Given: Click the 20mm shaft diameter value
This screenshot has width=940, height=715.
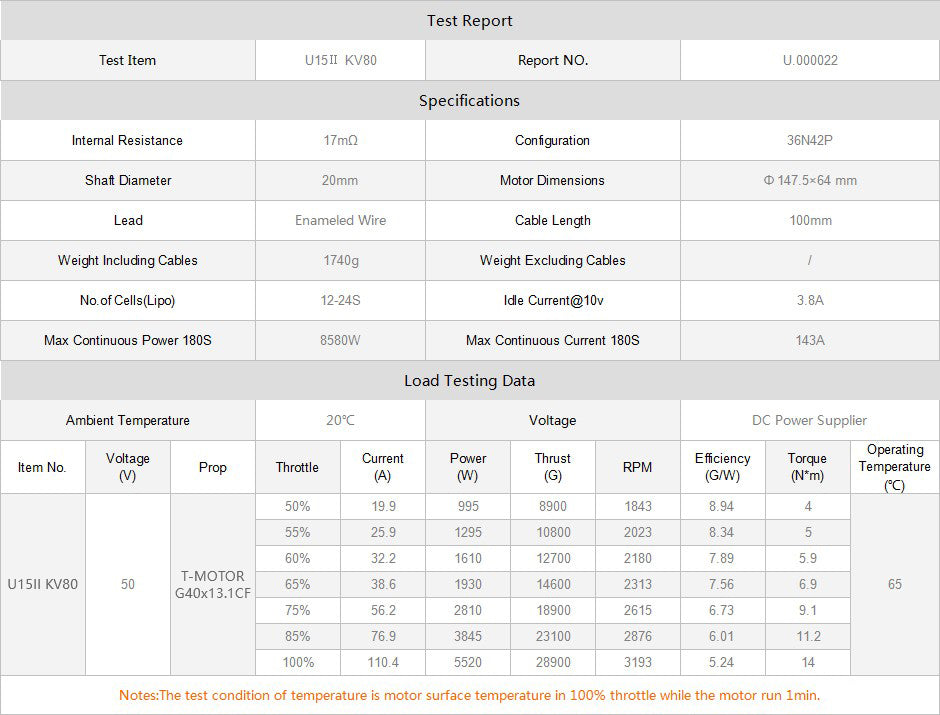Looking at the screenshot, I should (x=340, y=180).
